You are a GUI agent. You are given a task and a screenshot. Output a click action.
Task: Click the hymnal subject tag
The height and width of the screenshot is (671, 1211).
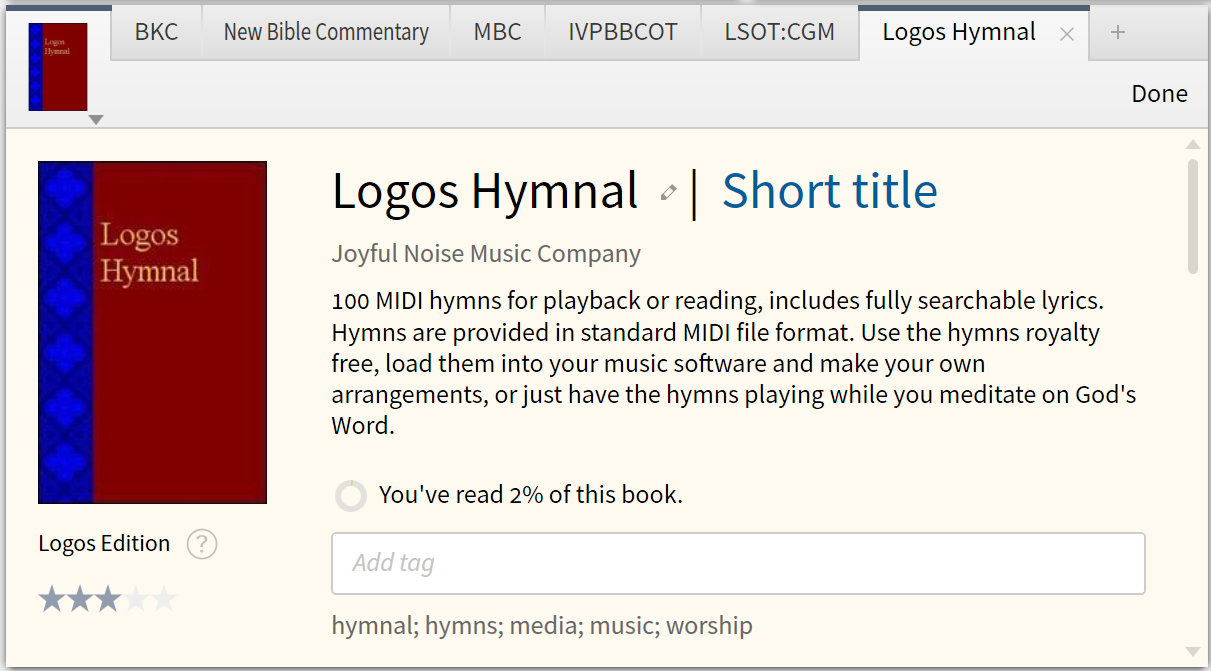coord(374,626)
